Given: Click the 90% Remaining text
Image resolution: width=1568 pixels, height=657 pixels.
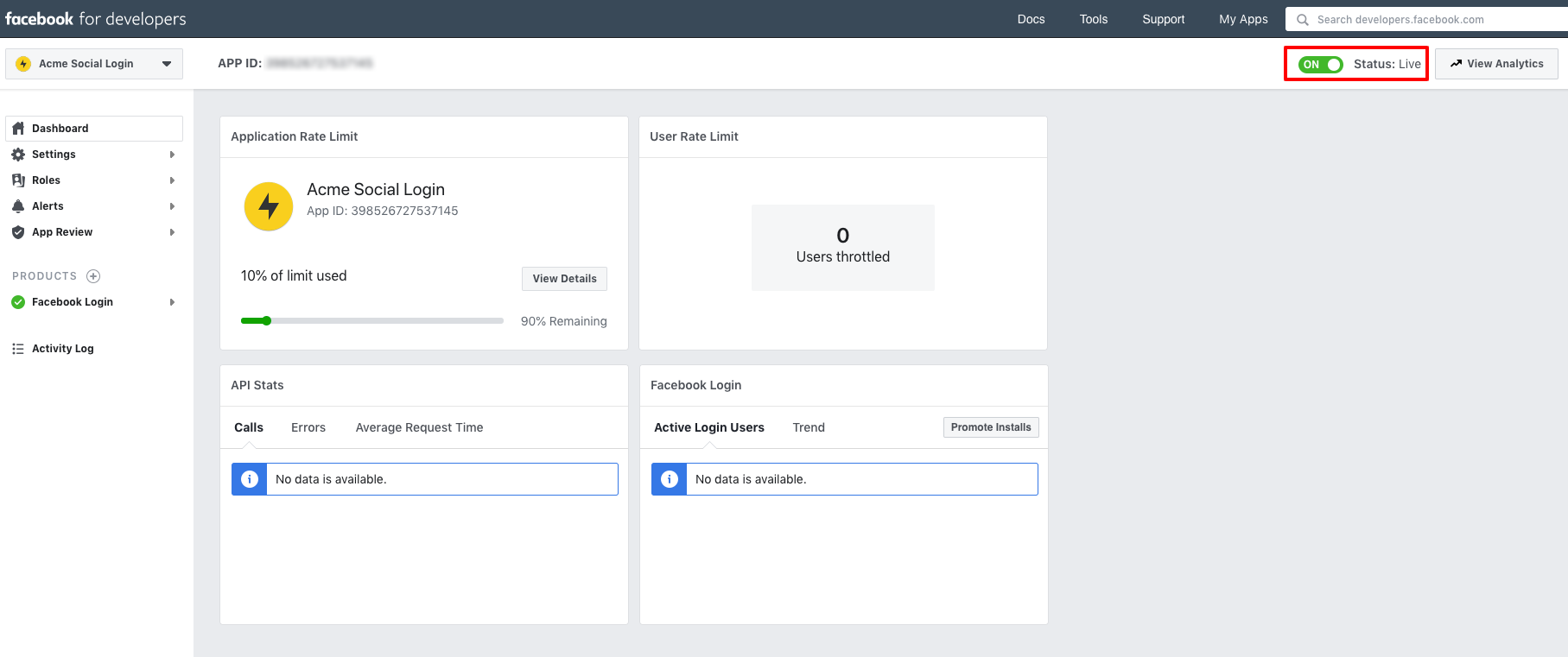Looking at the screenshot, I should (564, 321).
